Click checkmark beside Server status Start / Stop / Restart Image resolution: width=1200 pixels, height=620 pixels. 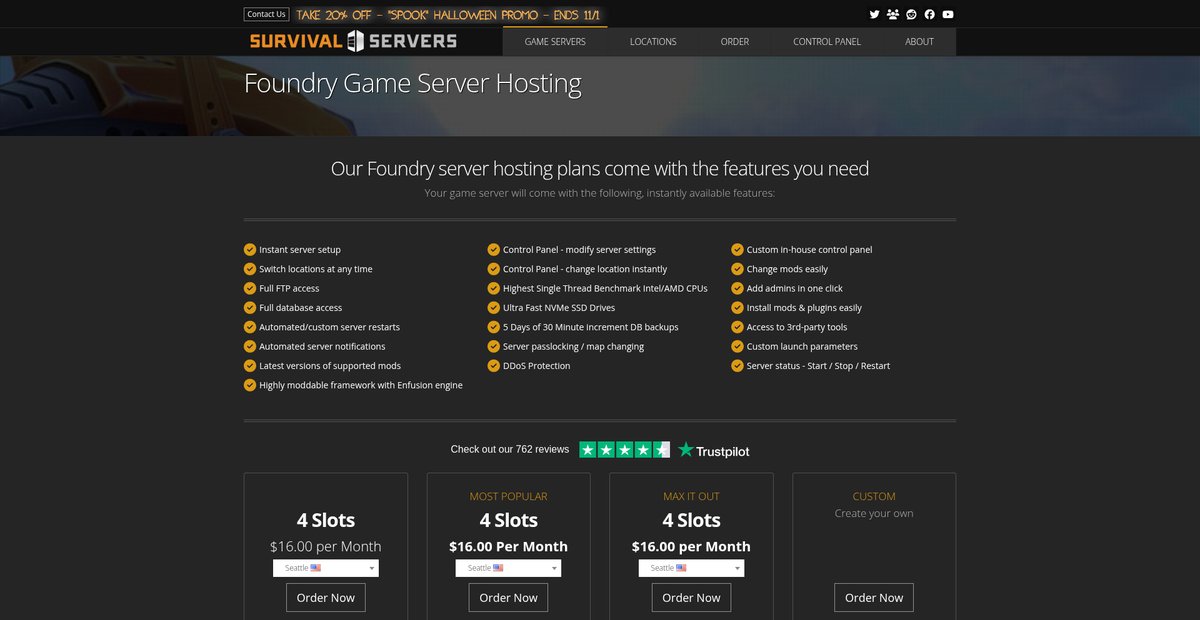738,366
